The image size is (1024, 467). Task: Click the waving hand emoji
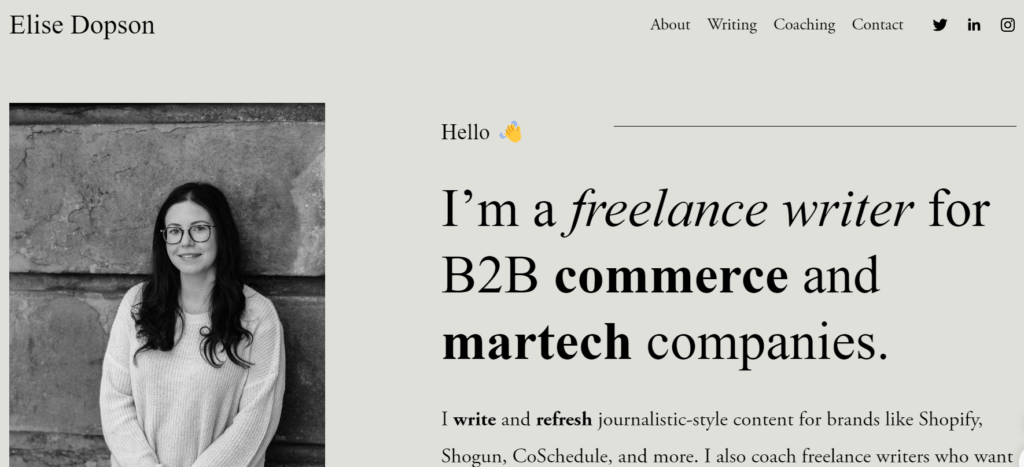511,132
